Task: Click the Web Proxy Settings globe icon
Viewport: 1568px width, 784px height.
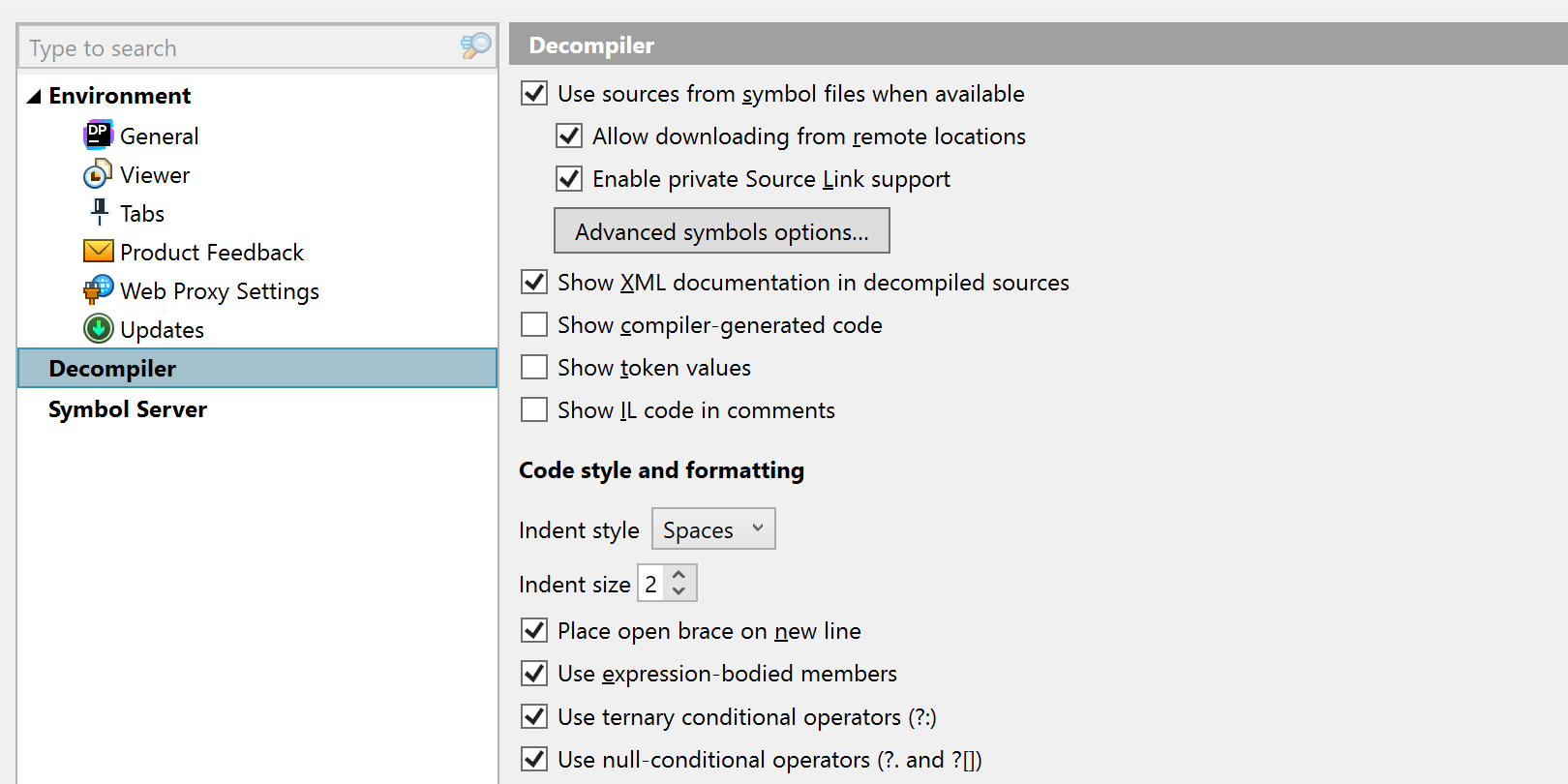Action: click(99, 290)
